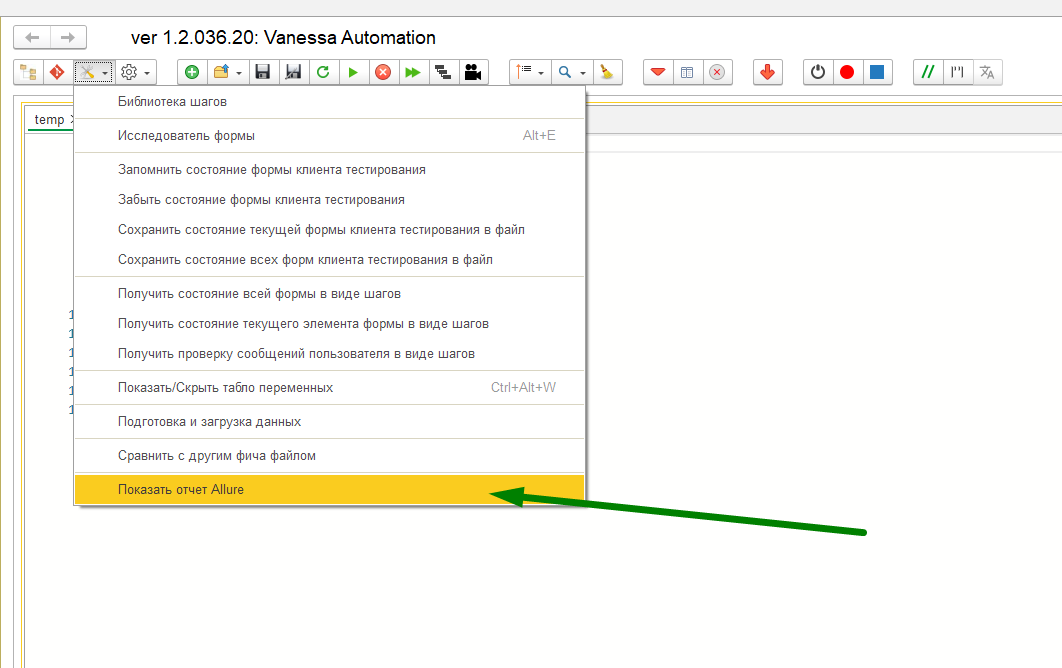Click the video camera icon
Screen dimensions: 1062x668
tap(473, 72)
